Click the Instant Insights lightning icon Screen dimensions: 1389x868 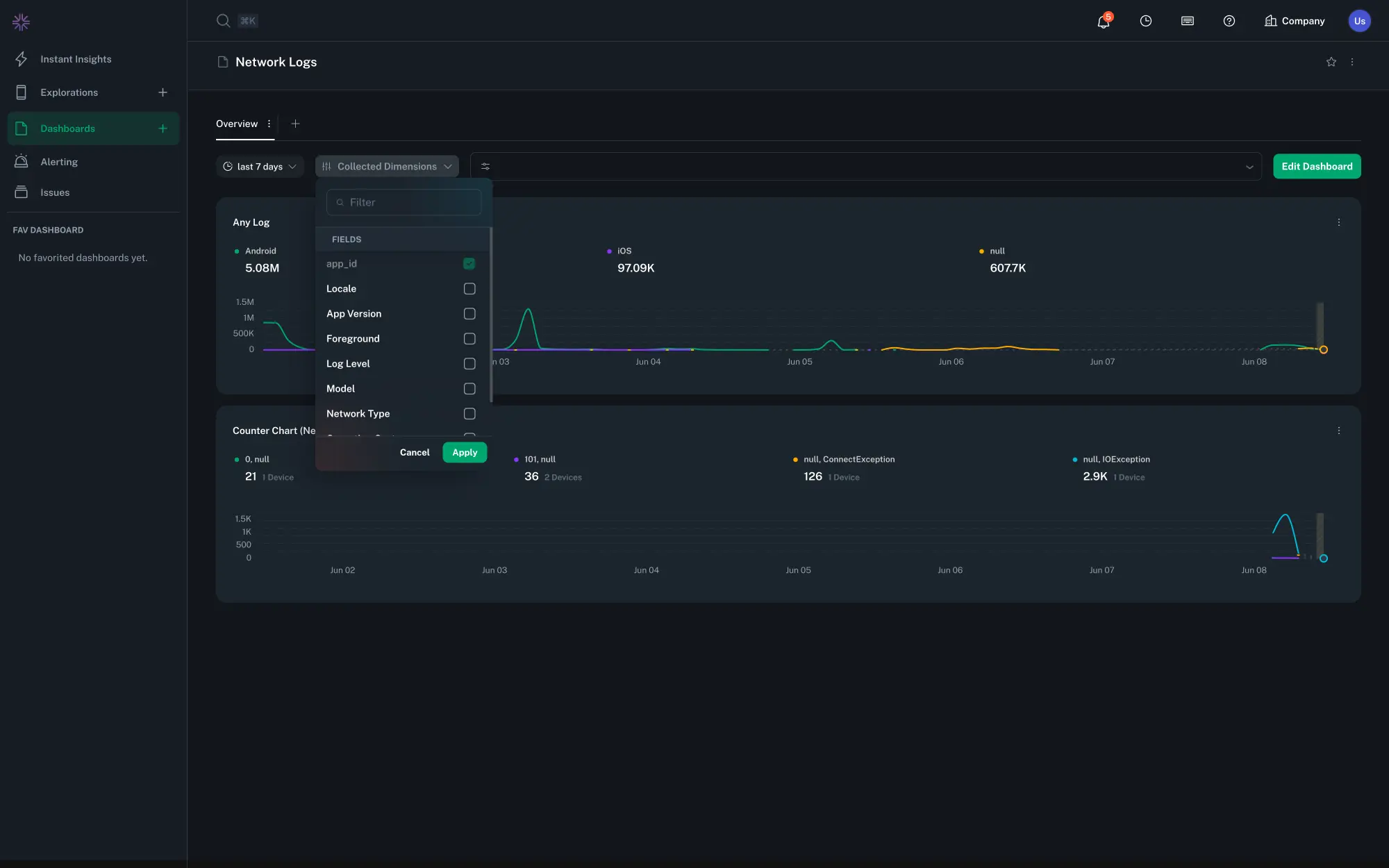pyautogui.click(x=22, y=59)
